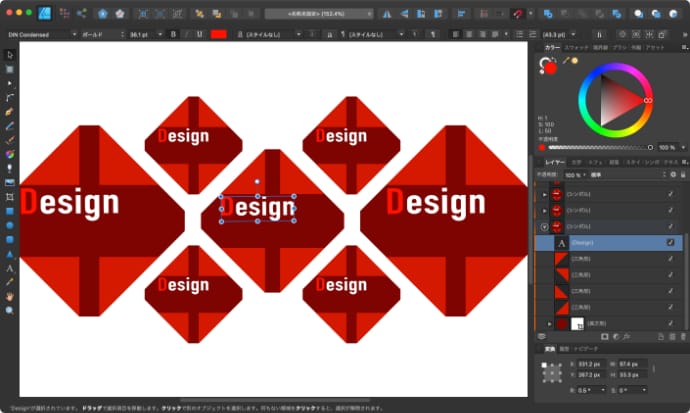Select the Zoom magnifier tool
Viewport: 690px width, 413px height.
tap(10, 310)
